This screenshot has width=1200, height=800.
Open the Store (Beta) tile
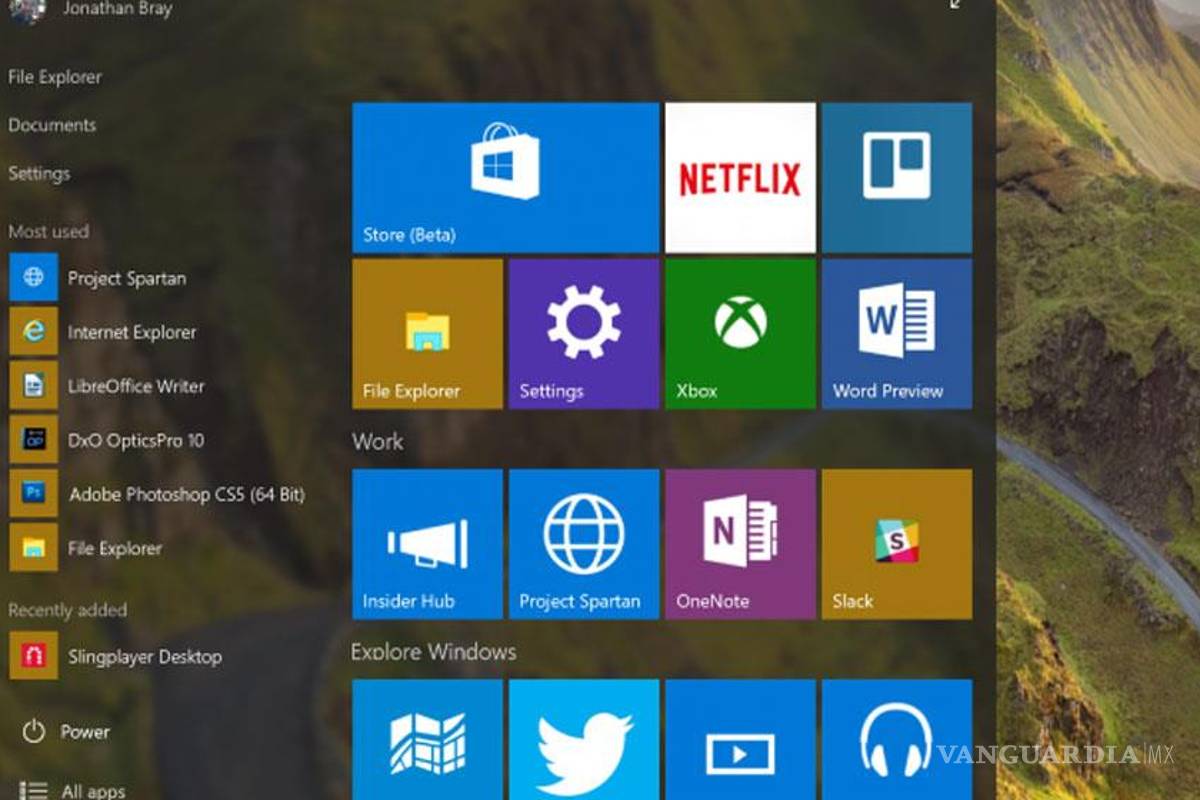click(503, 175)
